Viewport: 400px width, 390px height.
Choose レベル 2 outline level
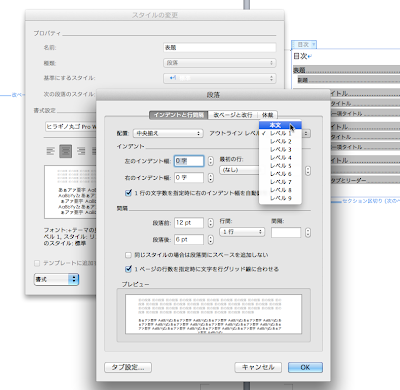point(280,141)
